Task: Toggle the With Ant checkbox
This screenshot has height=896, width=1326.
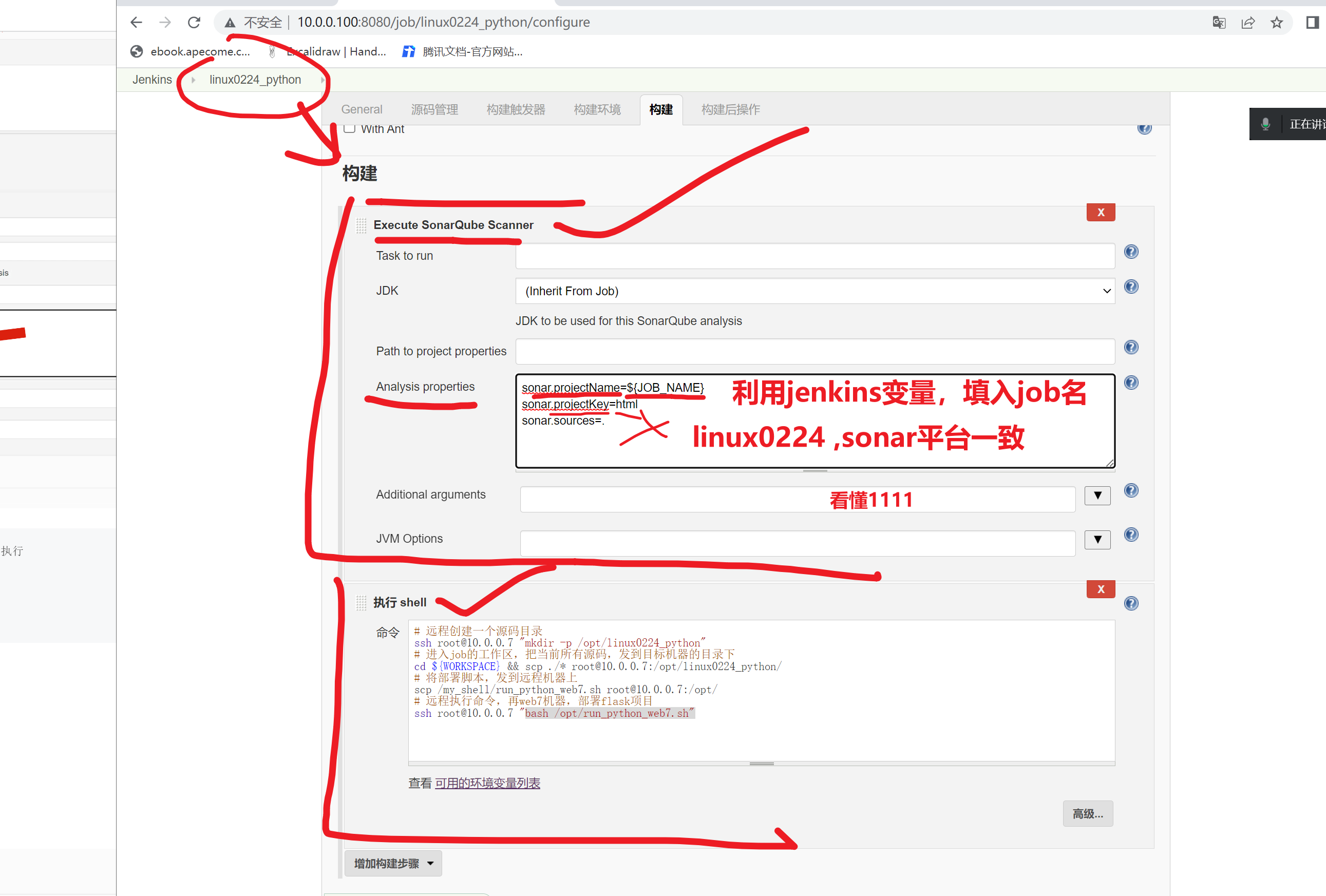Action: [x=350, y=128]
